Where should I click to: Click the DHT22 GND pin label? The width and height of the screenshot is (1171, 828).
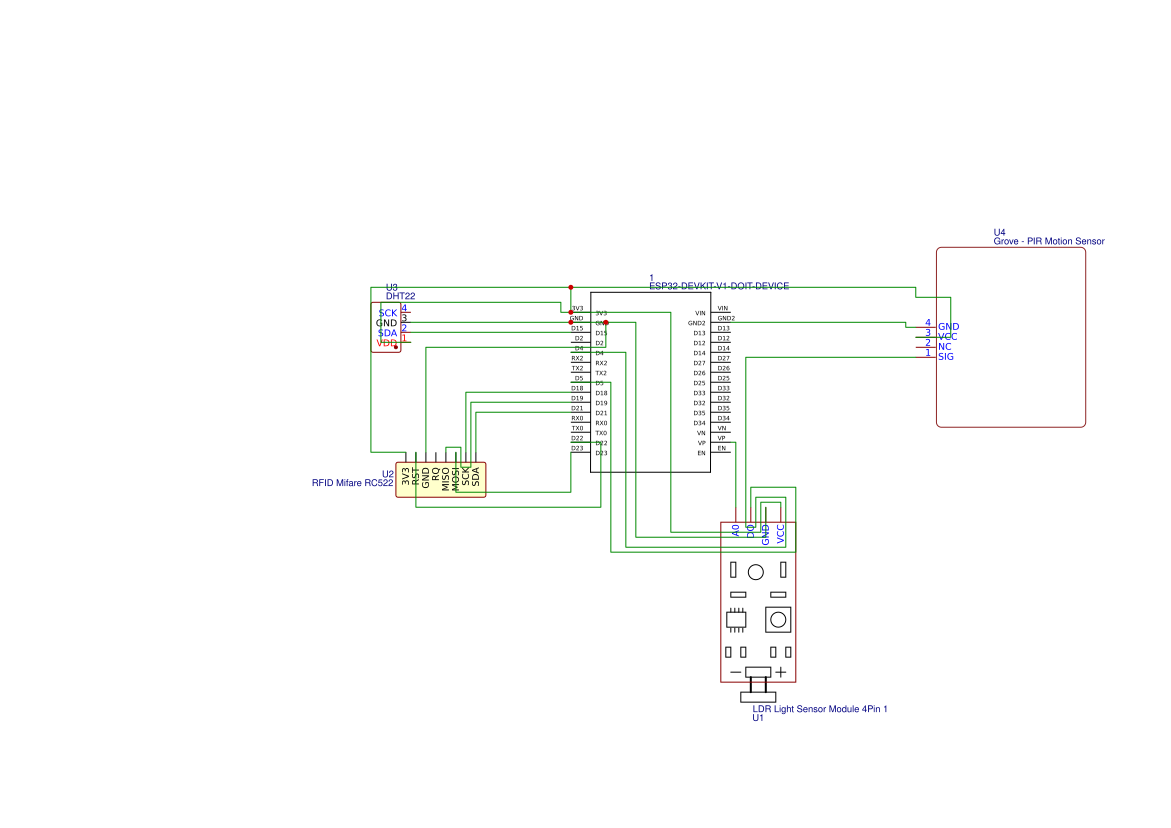pyautogui.click(x=387, y=323)
